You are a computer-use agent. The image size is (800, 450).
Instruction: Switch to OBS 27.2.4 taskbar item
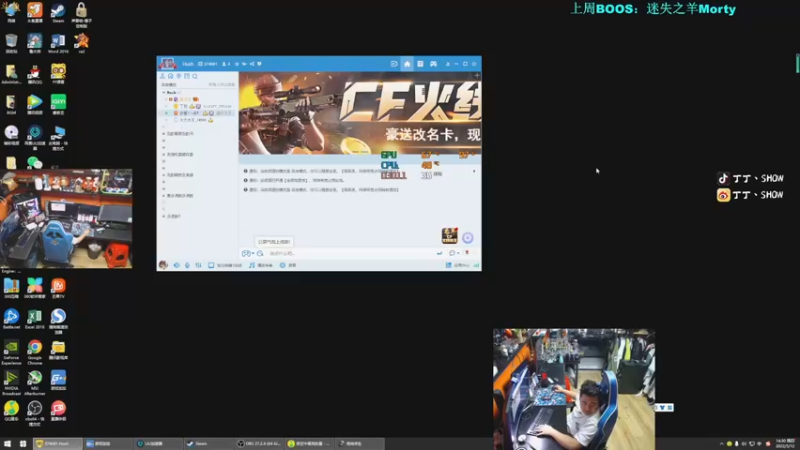pos(258,444)
